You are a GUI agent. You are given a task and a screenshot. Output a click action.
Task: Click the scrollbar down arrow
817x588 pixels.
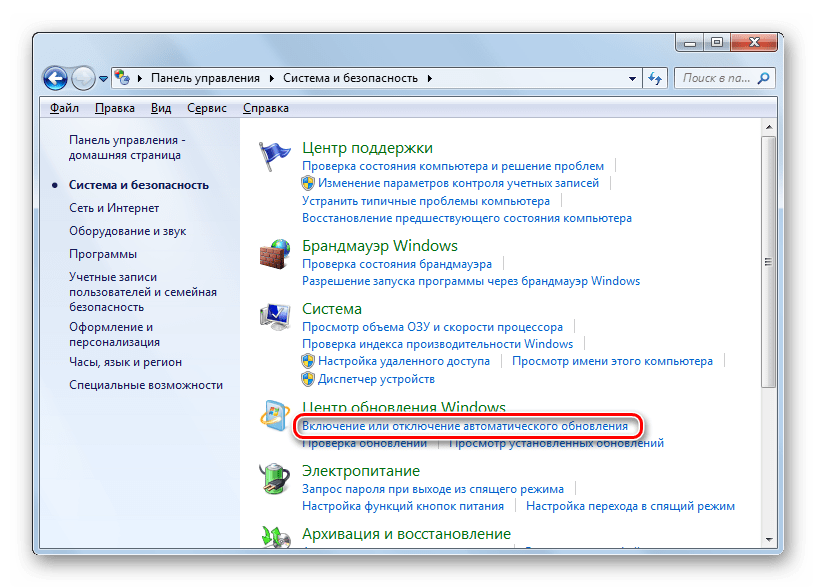click(769, 540)
